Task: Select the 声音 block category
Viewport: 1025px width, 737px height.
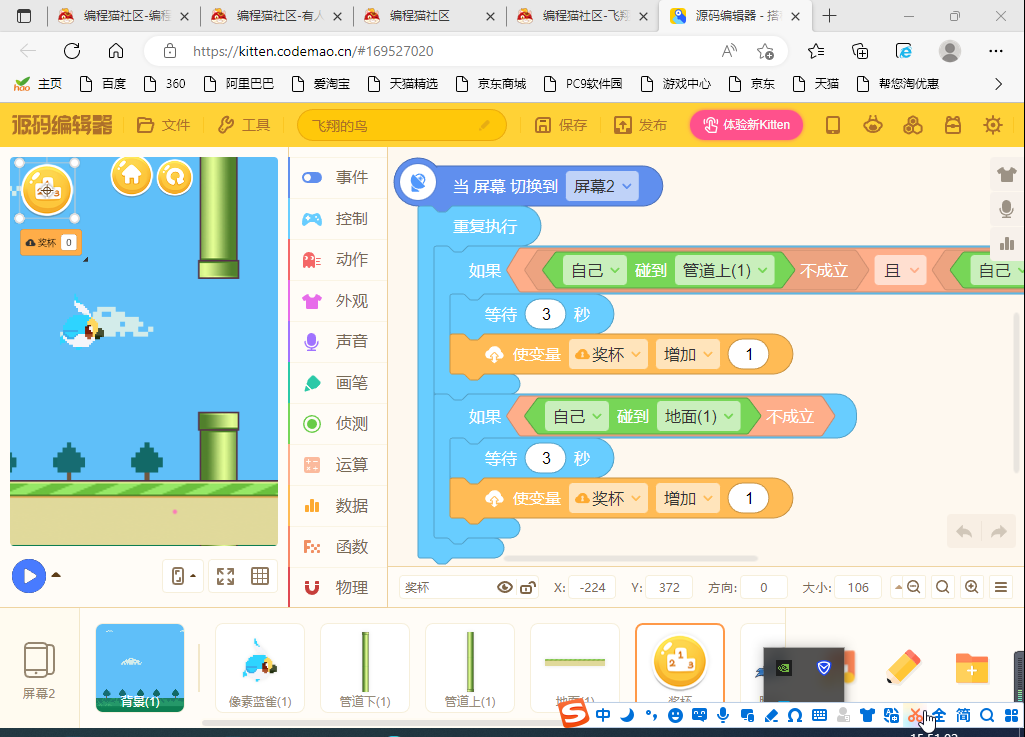Action: (338, 341)
